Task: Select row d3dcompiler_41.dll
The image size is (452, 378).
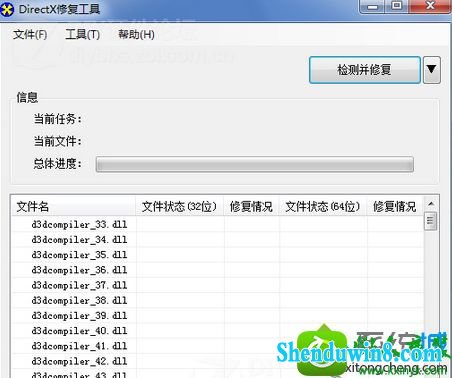Action: (x=218, y=346)
